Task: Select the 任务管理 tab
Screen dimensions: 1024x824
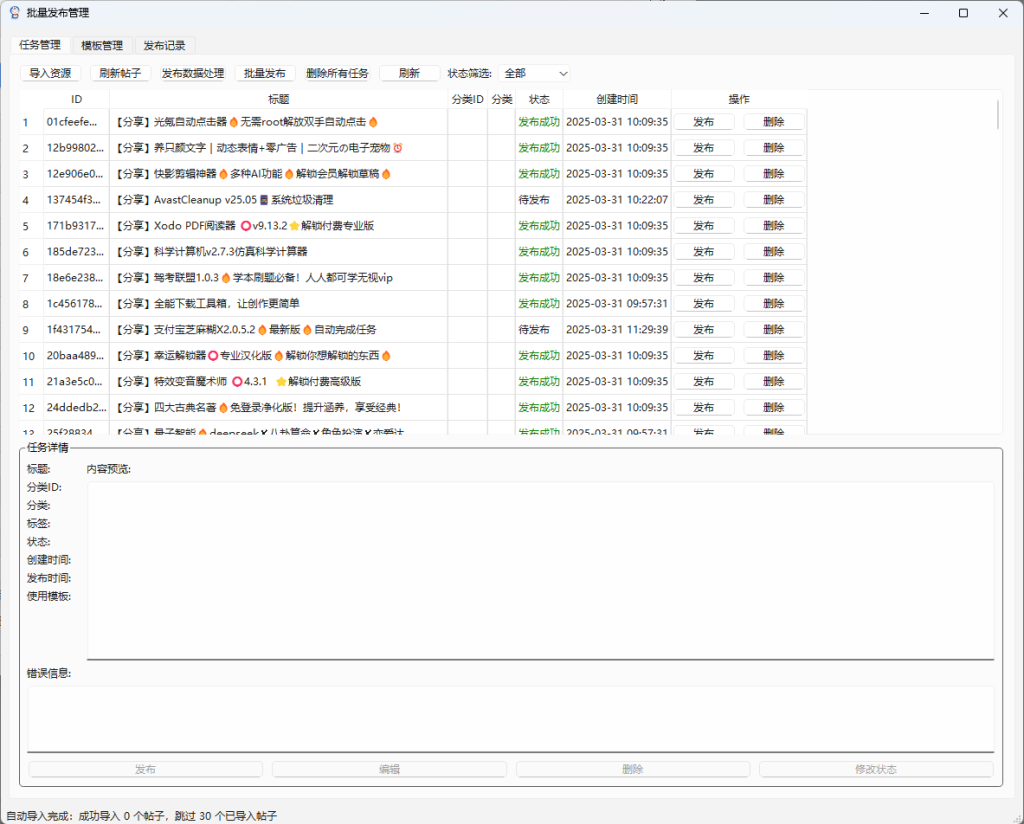Action: [x=40, y=45]
